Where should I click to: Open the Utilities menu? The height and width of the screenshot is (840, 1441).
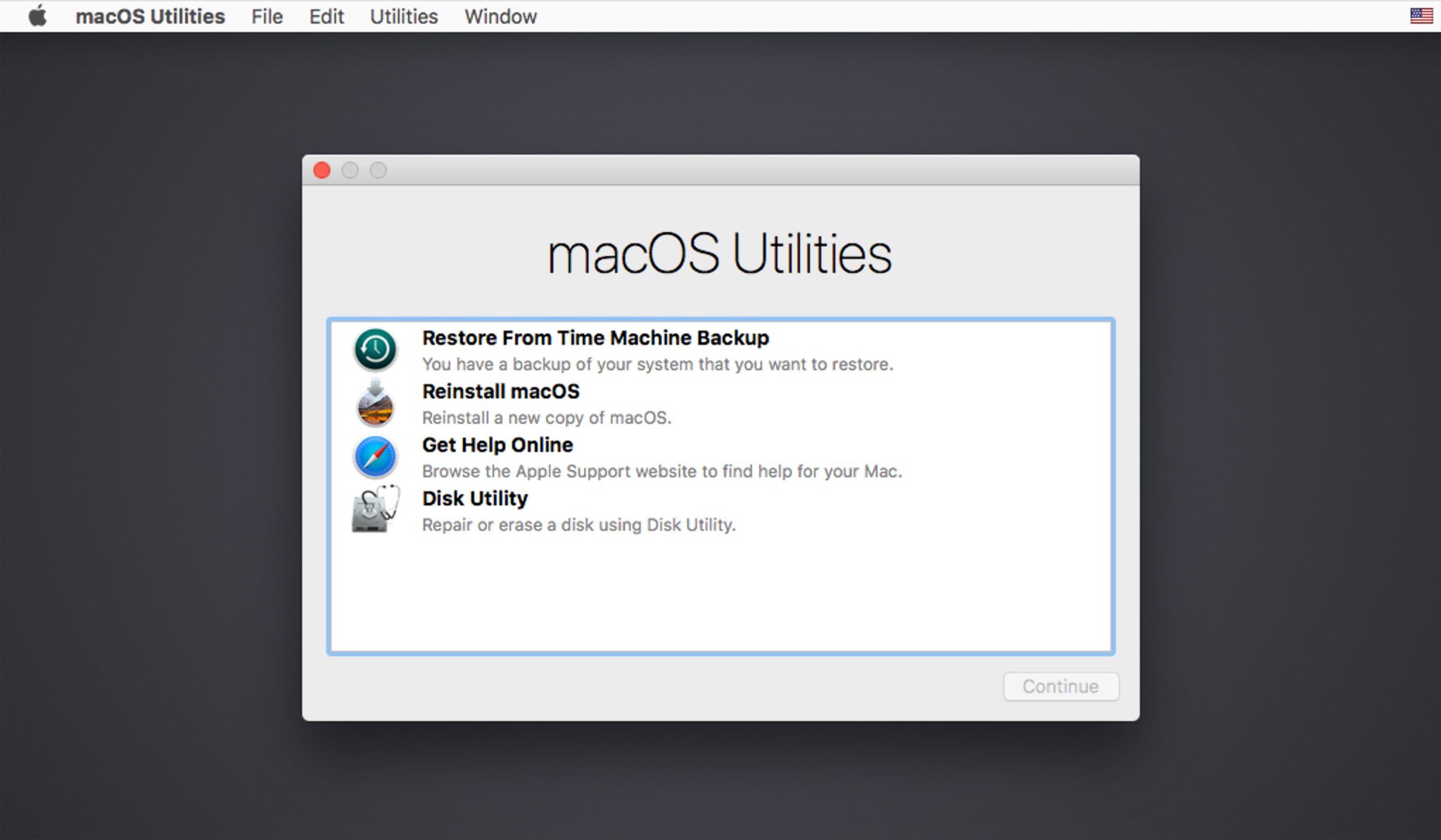pyautogui.click(x=404, y=16)
